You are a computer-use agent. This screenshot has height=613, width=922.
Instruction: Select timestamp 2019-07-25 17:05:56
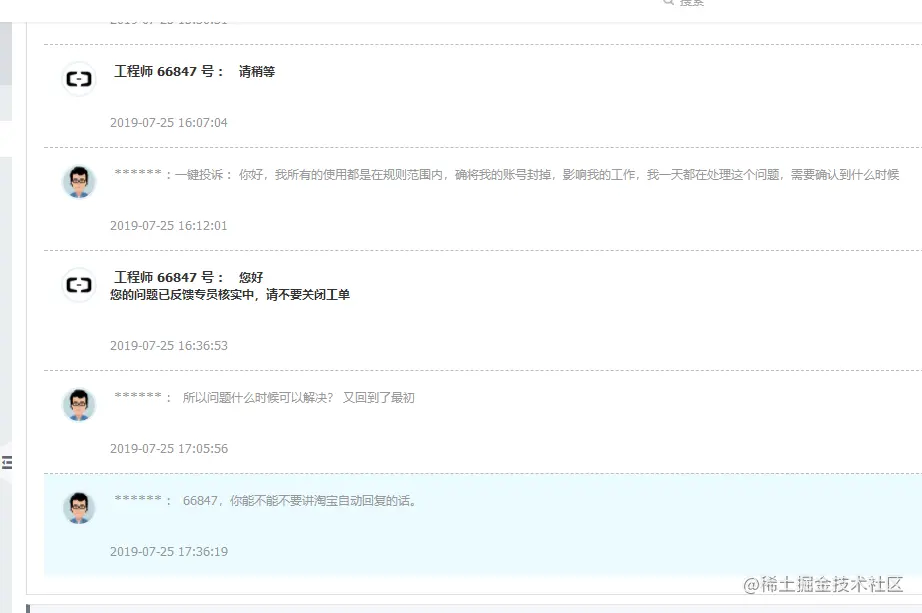pos(169,448)
